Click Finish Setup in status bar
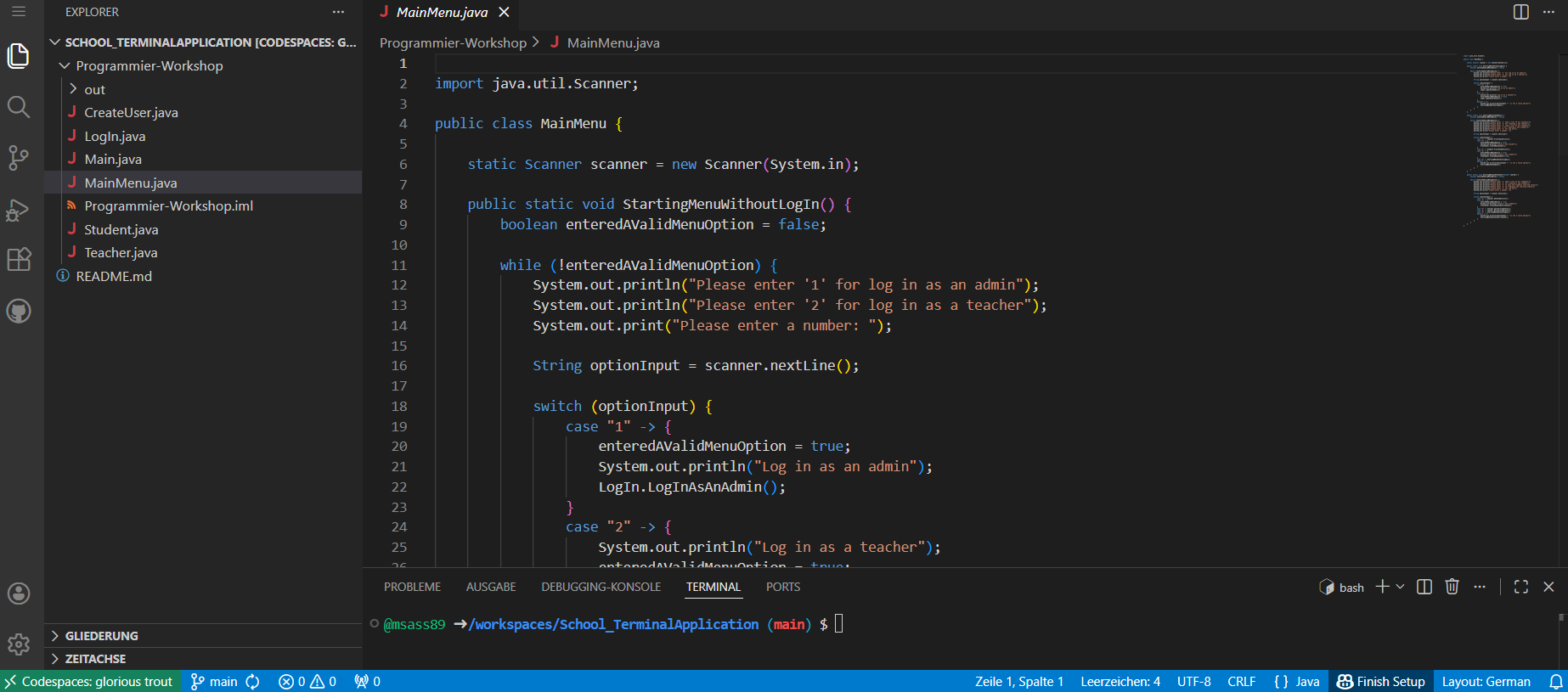1568x692 pixels. tap(1381, 682)
